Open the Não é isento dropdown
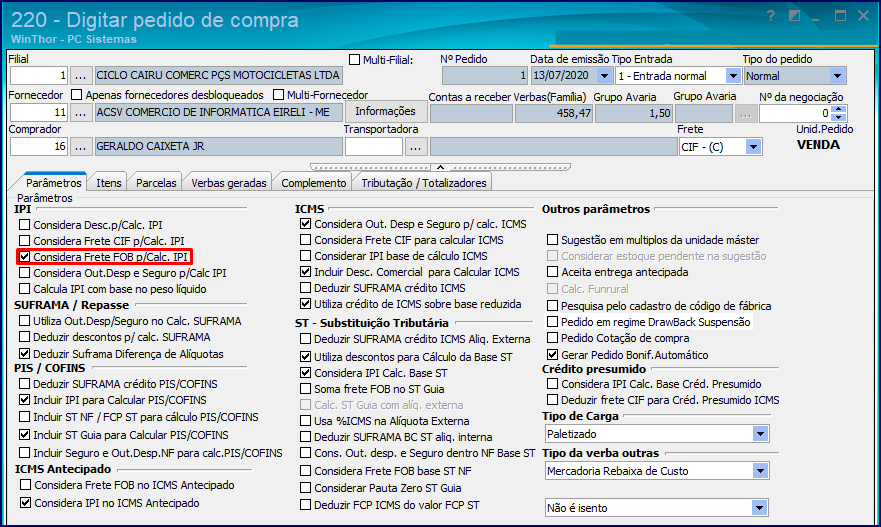The image size is (881, 527). click(759, 508)
